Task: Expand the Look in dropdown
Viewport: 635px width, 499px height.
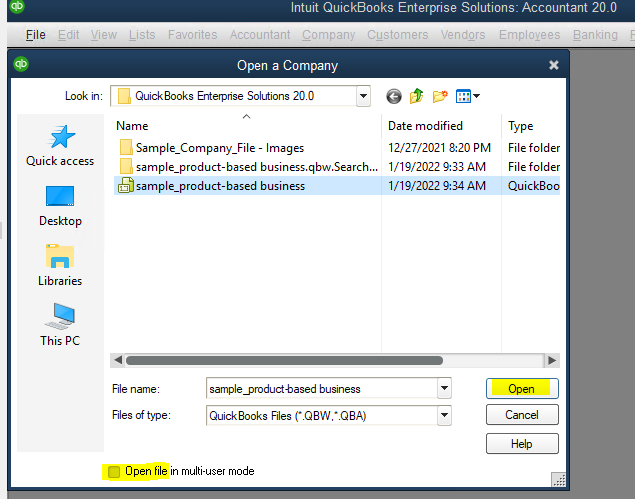Action: click(x=363, y=96)
